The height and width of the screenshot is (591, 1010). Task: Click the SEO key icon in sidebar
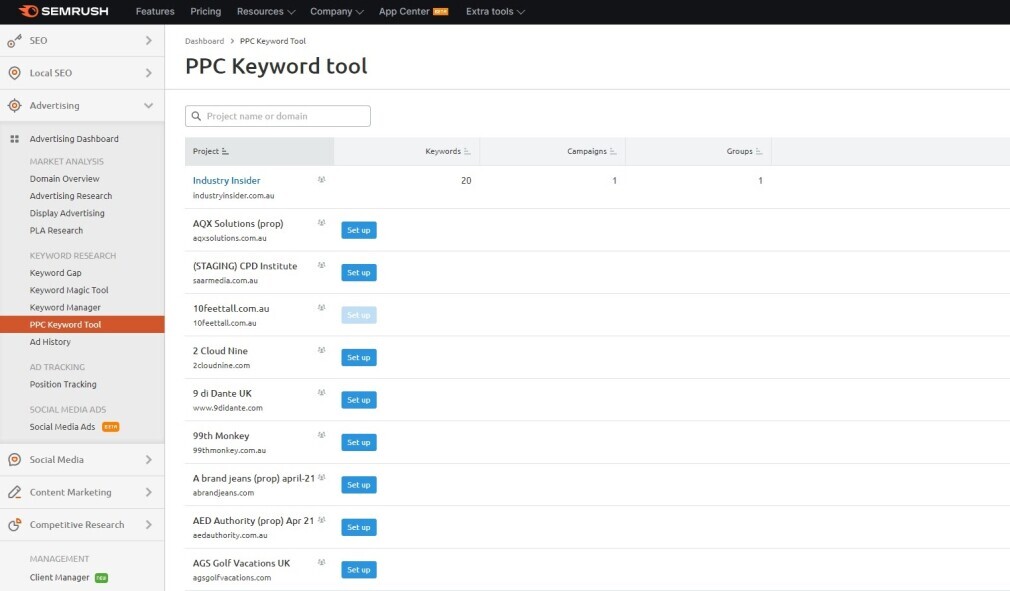click(x=14, y=41)
